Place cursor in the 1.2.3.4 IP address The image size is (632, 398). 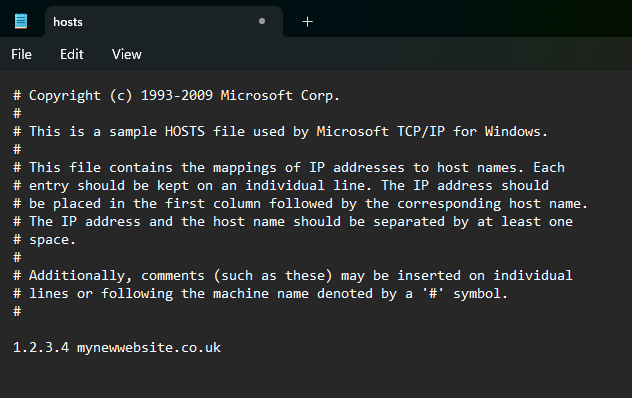[x=41, y=348]
